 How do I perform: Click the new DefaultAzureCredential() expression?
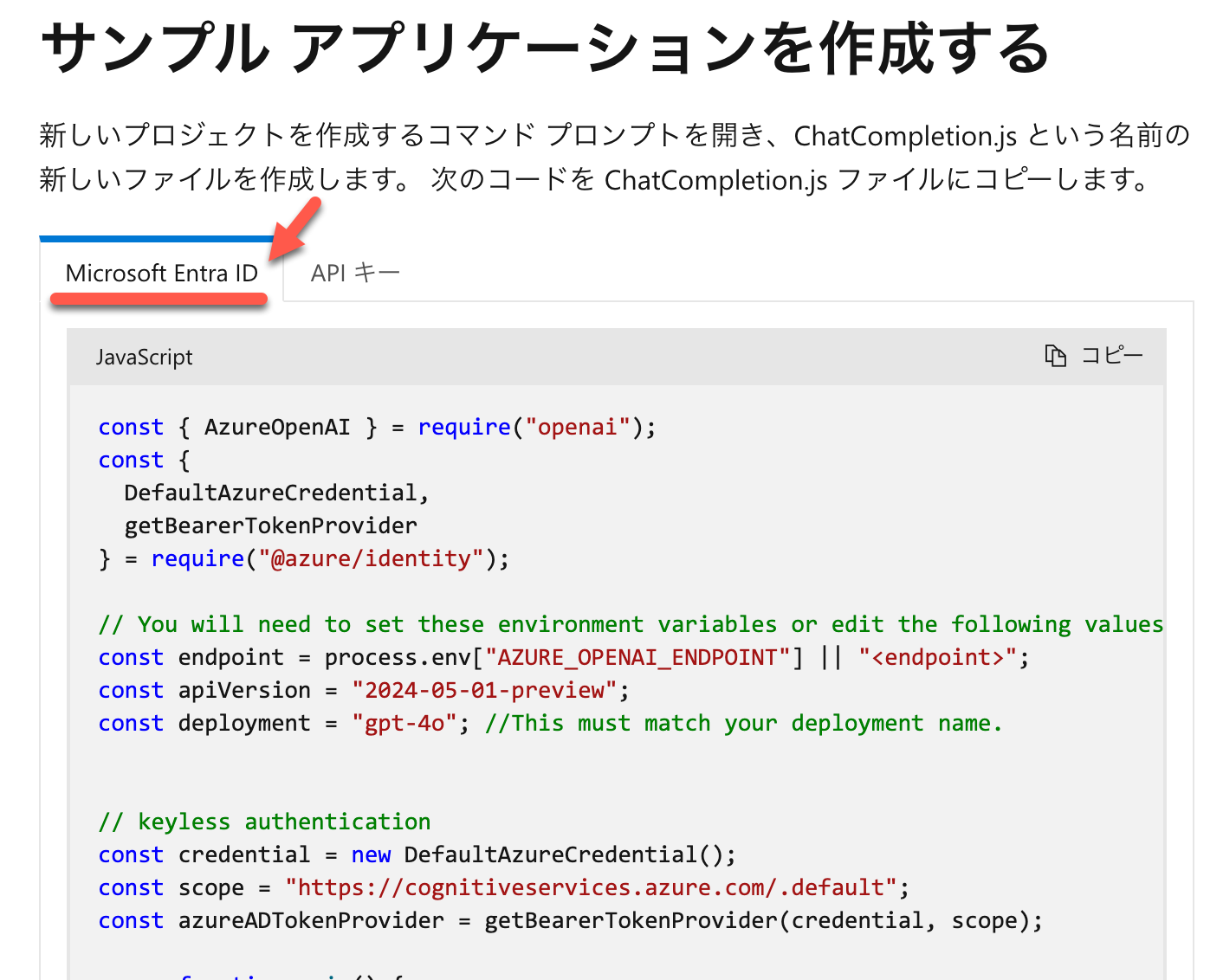point(537,854)
